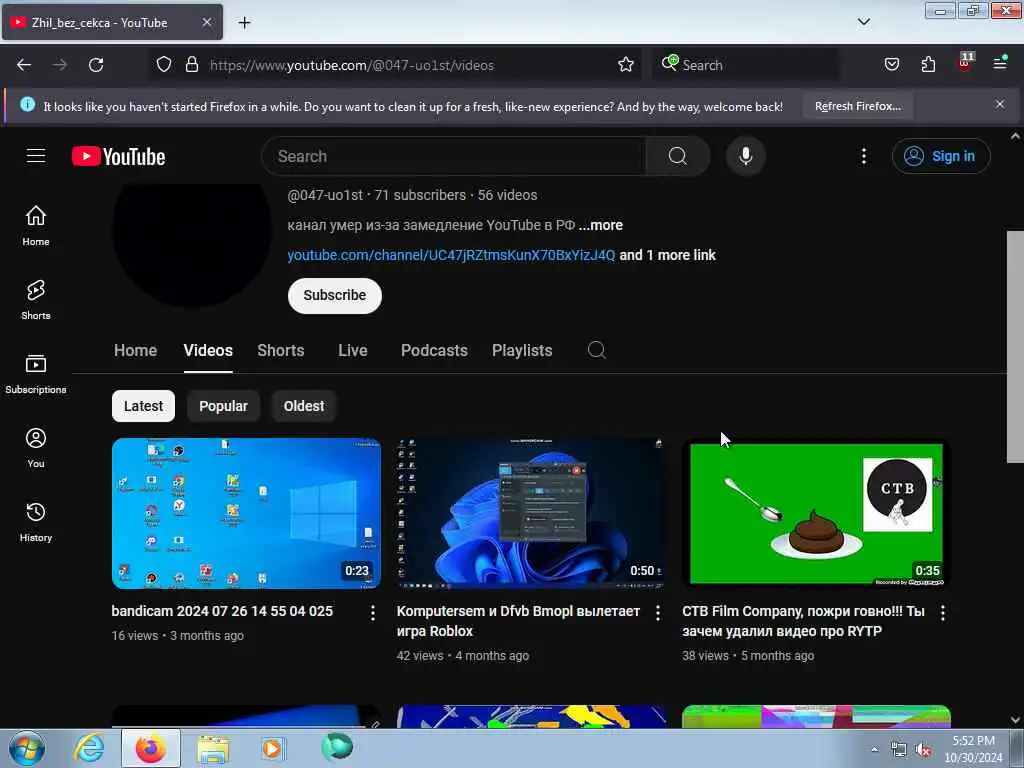The image size is (1024, 768).
Task: Open Firefox application menu
Action: coord(1000,63)
